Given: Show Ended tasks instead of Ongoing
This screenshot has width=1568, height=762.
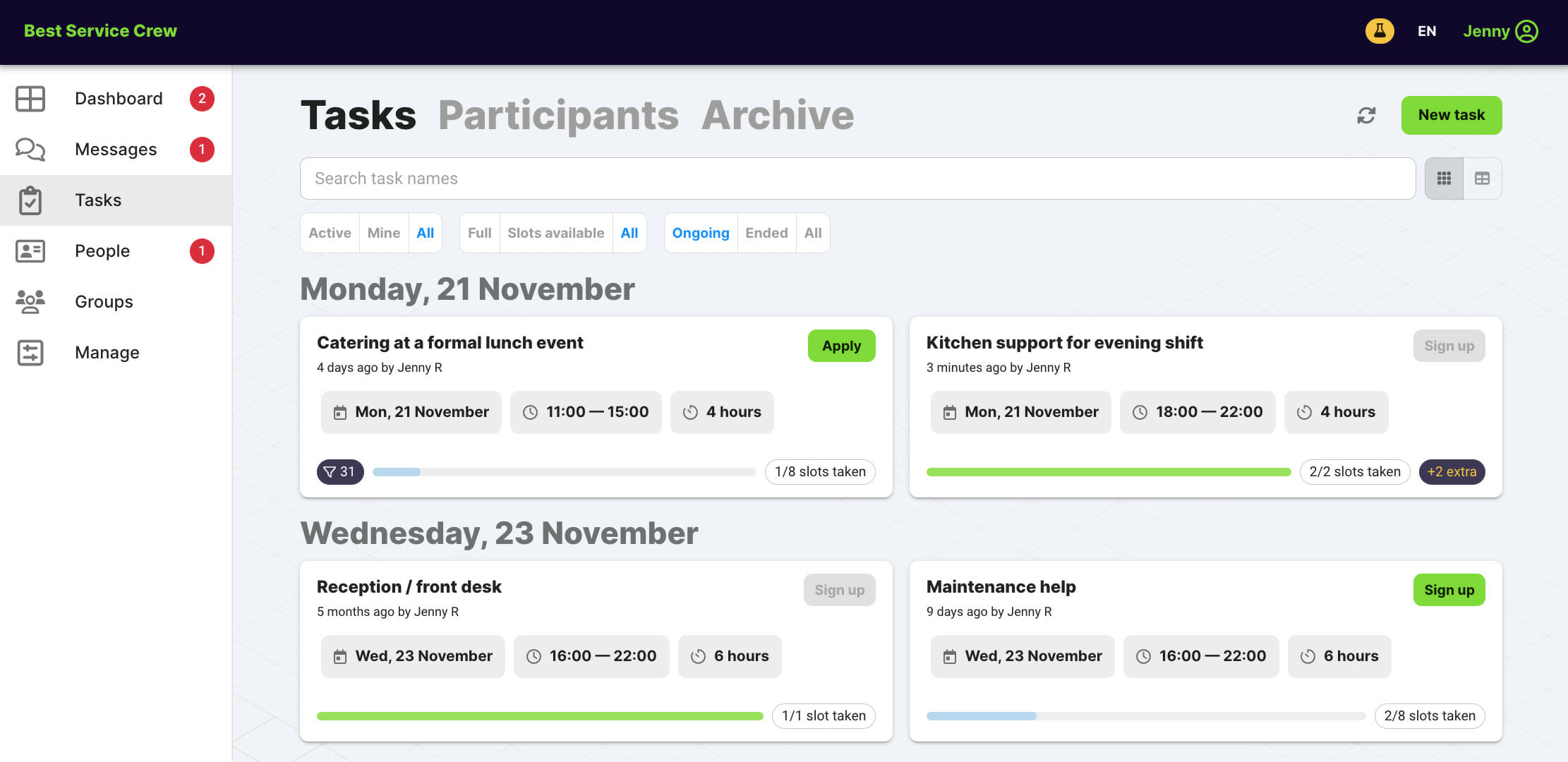Looking at the screenshot, I should coord(766,232).
